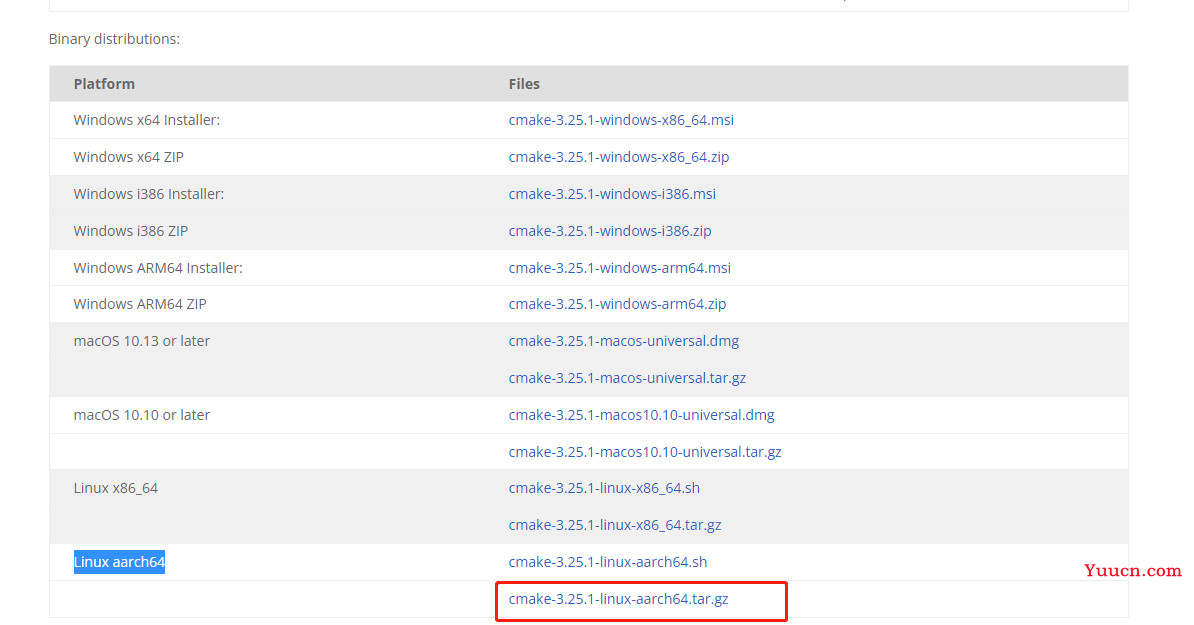Open cmake-3.25.1-windows-i386.zip link
The image size is (1194, 625).
coord(610,231)
